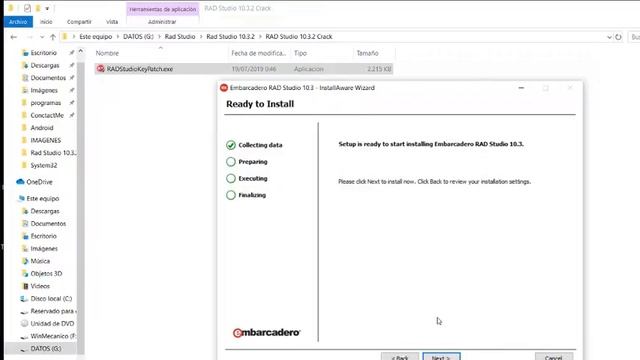640x360 pixels.
Task: Sort files by Nombre column
Action: (107, 53)
